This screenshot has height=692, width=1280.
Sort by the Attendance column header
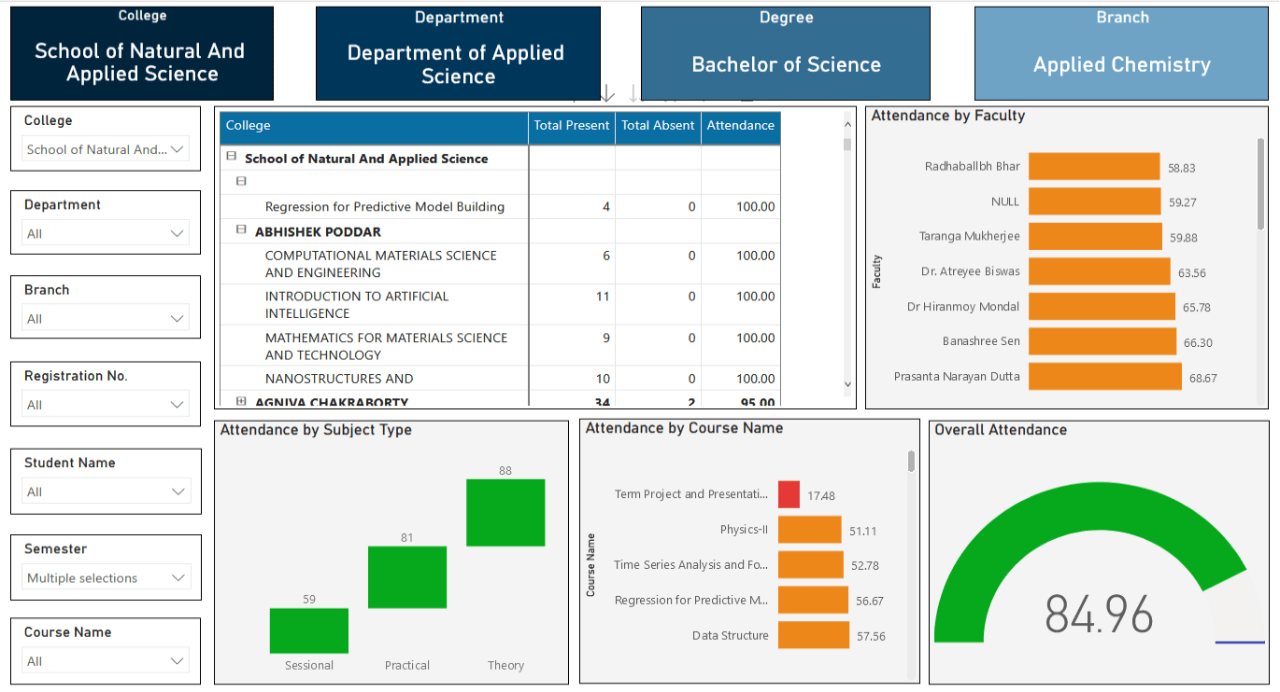click(x=740, y=126)
